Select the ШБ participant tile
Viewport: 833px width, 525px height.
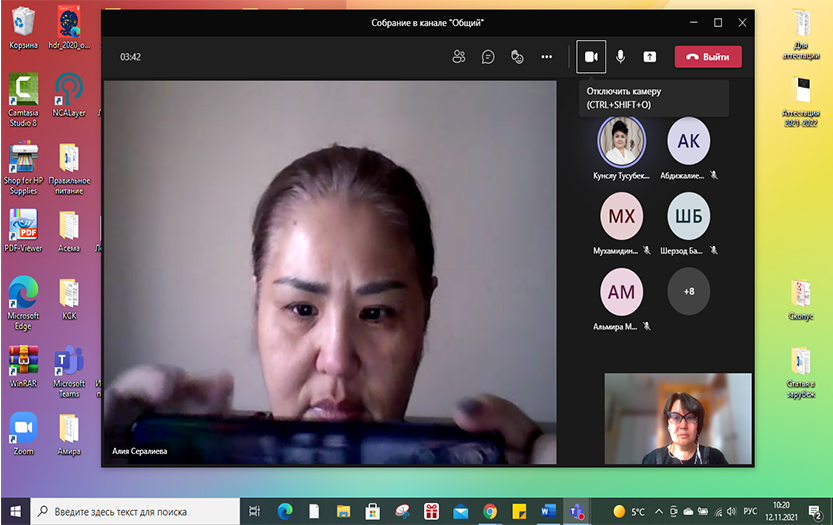click(688, 217)
